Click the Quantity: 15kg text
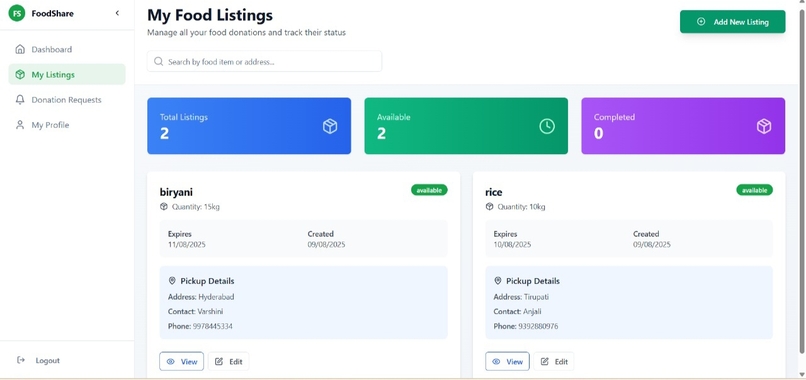Screen dimensions: 806x380 point(196,207)
